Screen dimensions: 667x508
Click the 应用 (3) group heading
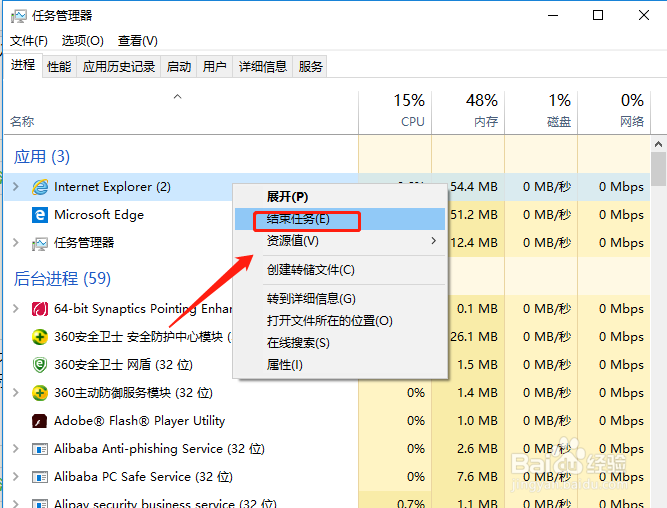tap(42, 157)
